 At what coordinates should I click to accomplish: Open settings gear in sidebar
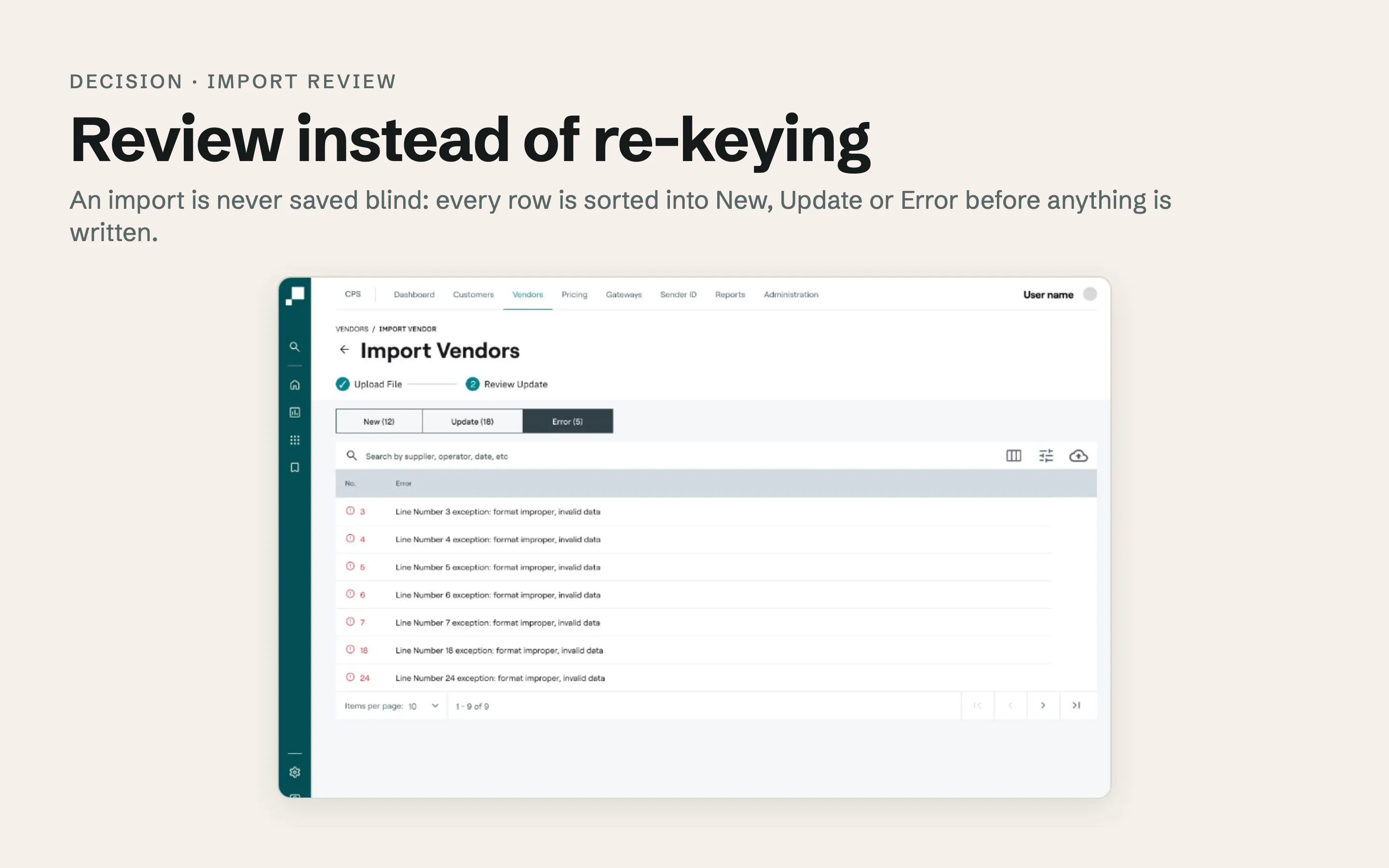point(295,772)
